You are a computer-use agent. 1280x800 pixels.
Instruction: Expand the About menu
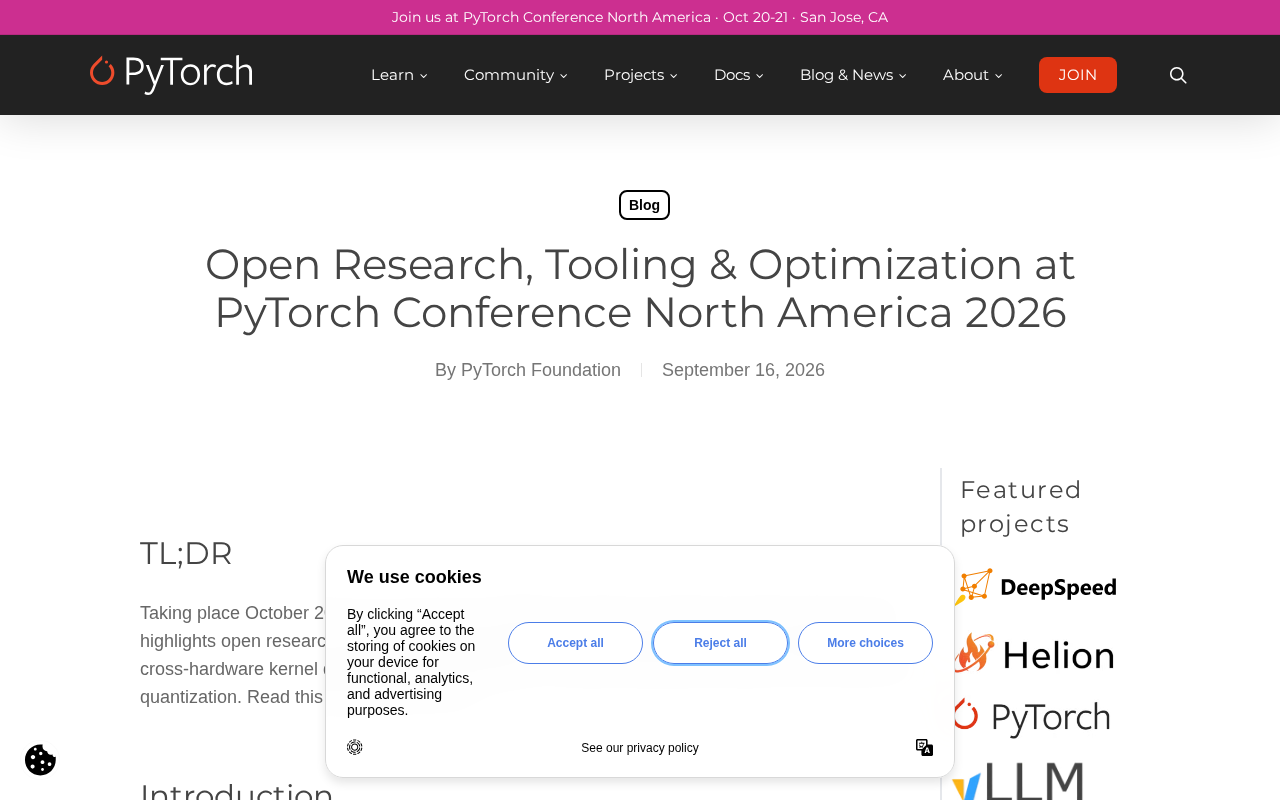(972, 75)
